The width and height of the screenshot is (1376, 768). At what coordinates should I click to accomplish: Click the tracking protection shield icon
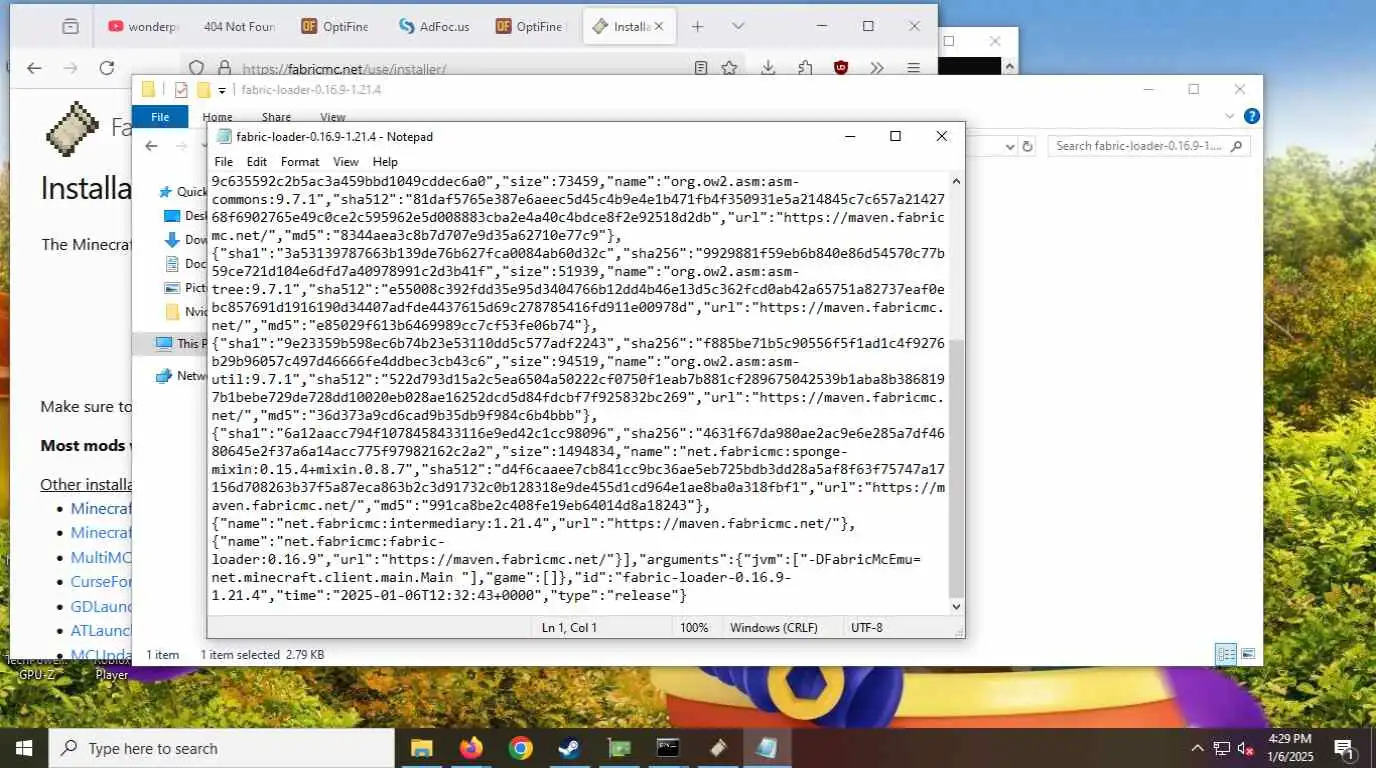pos(197,68)
